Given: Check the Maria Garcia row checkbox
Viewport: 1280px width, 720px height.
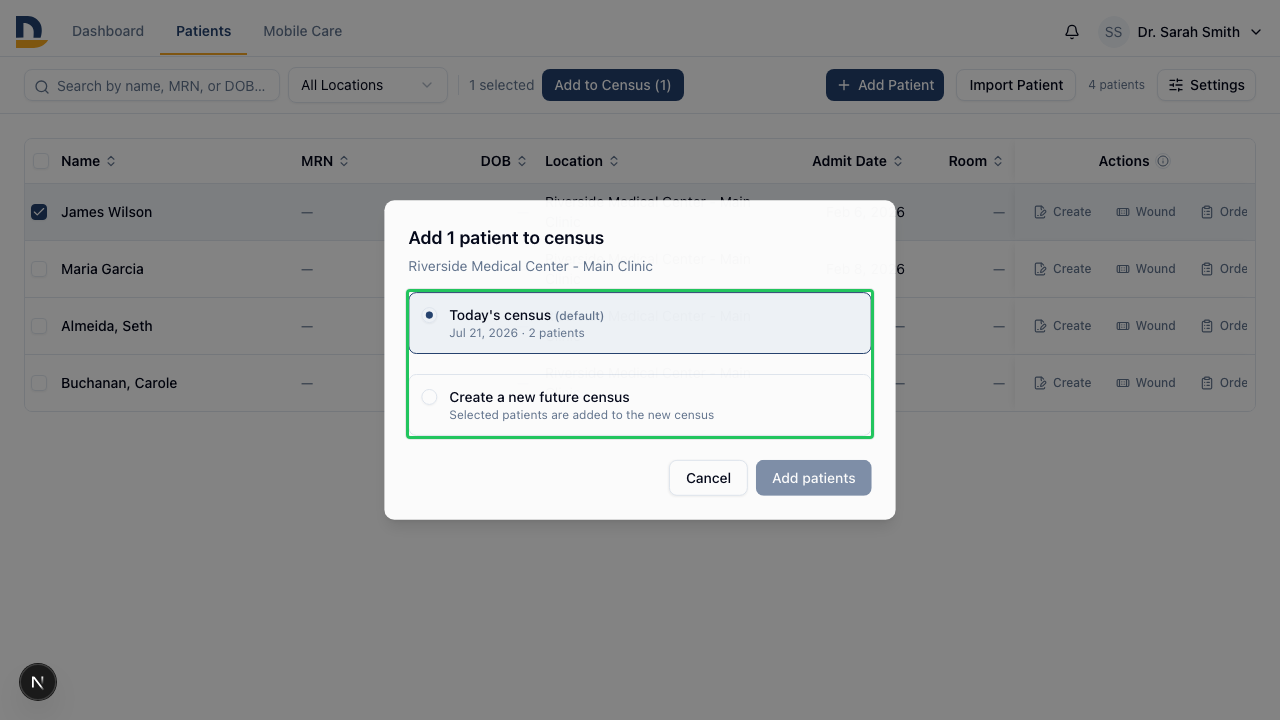Looking at the screenshot, I should coord(39,269).
